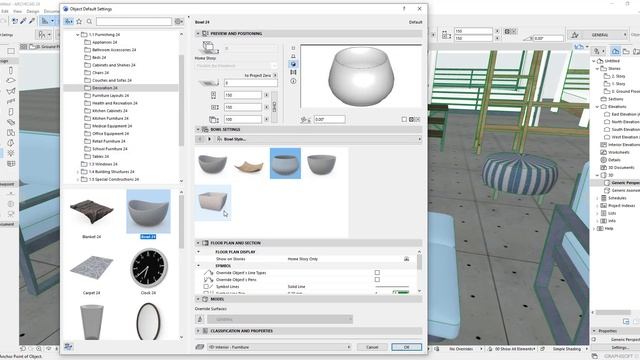This screenshot has width=640, height=360.
Task: Click the object rotation angle icon
Action: [306, 120]
